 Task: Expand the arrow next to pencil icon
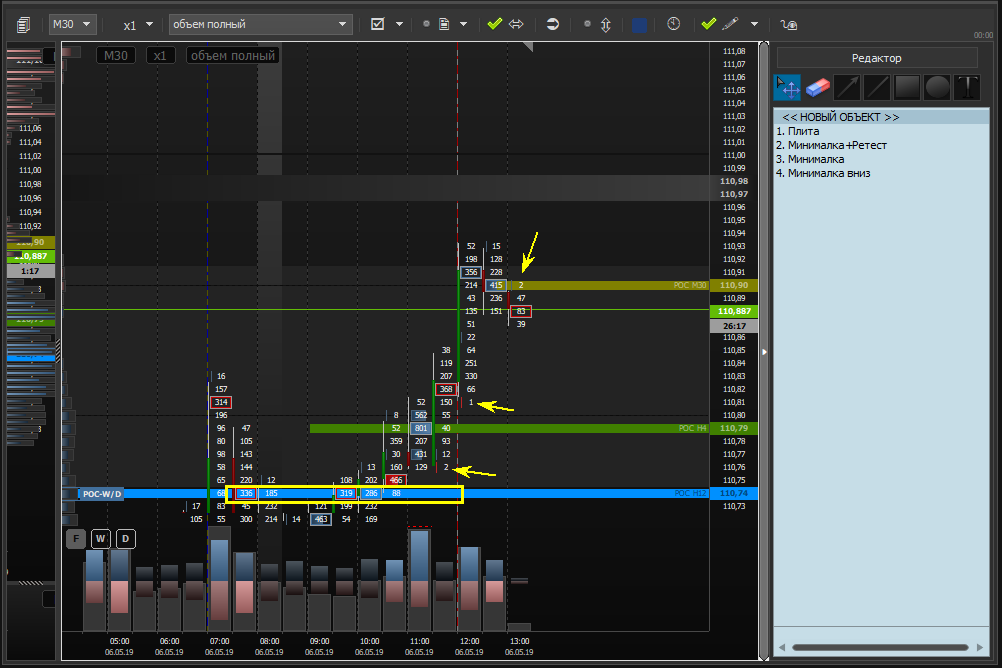(754, 24)
